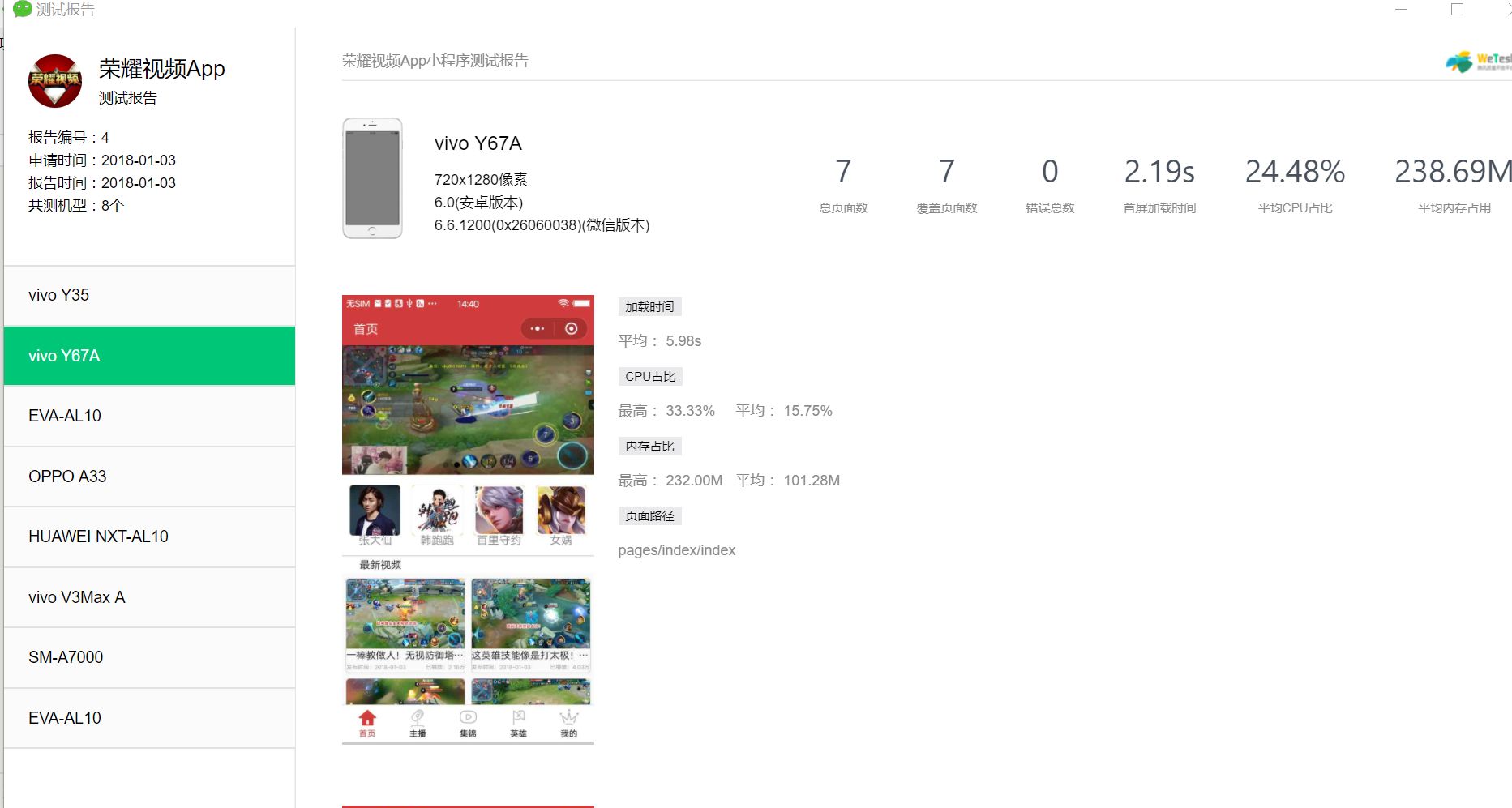Open the SM-A7000 device report

[x=150, y=657]
